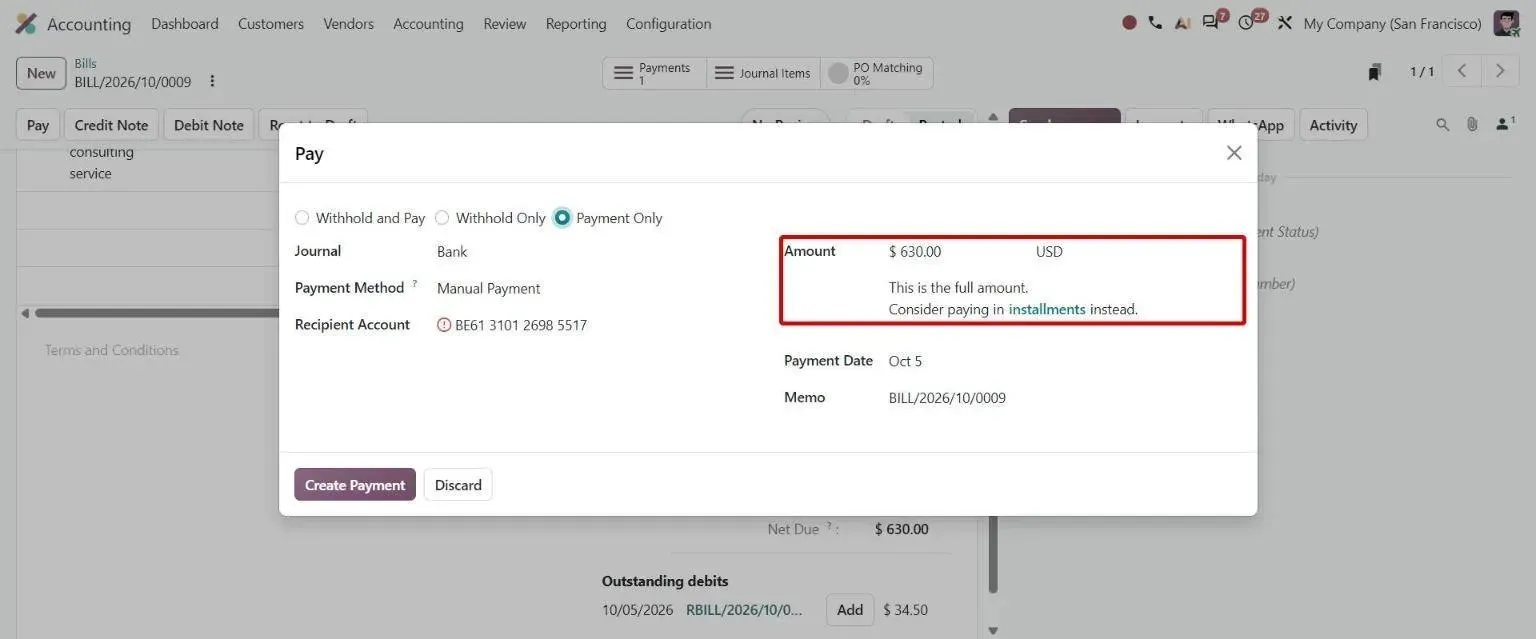The width and height of the screenshot is (1536, 639).
Task: Click the Activity button in chatter
Action: [1333, 125]
